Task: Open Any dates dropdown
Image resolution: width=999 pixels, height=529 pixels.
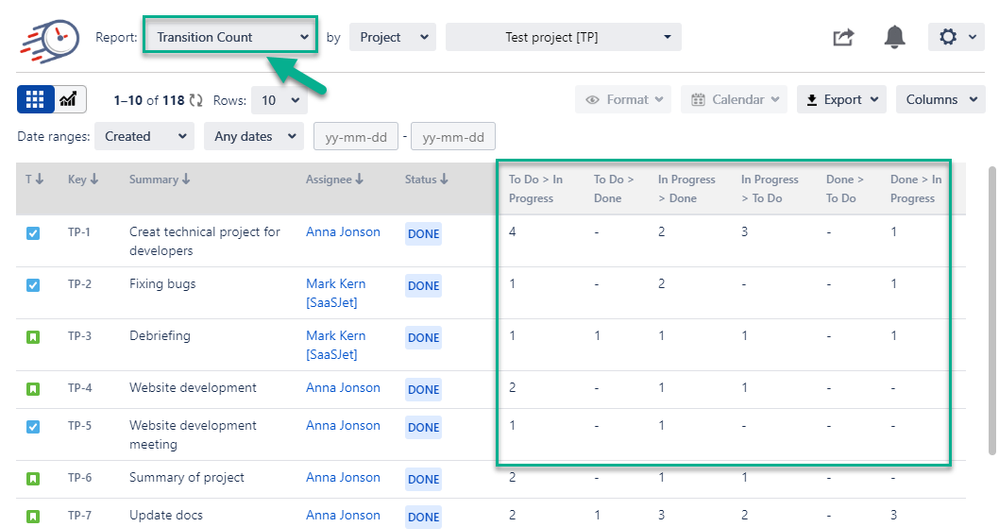Action: [254, 136]
